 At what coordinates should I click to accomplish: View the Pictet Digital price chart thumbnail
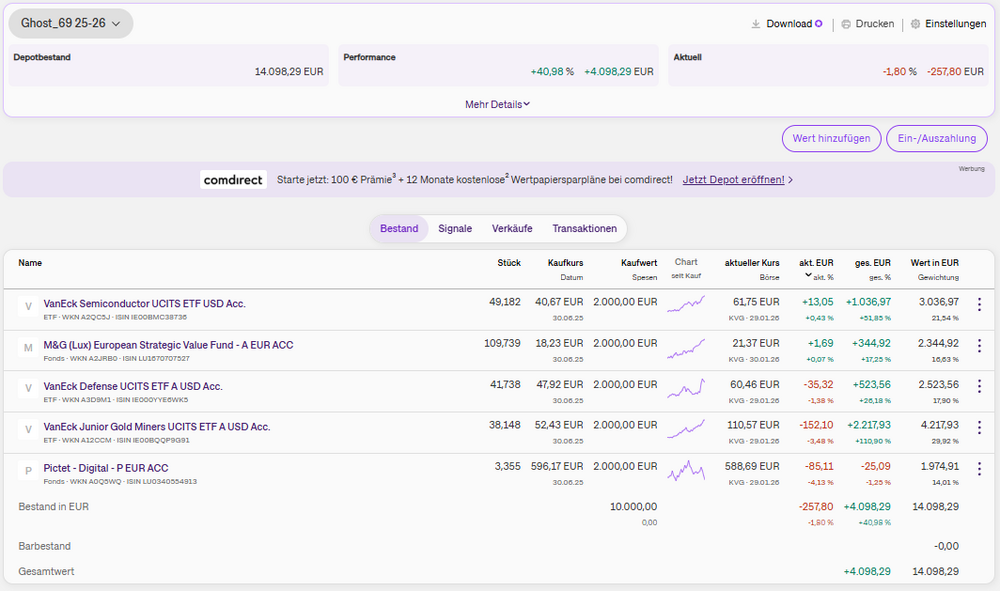pyautogui.click(x=686, y=468)
